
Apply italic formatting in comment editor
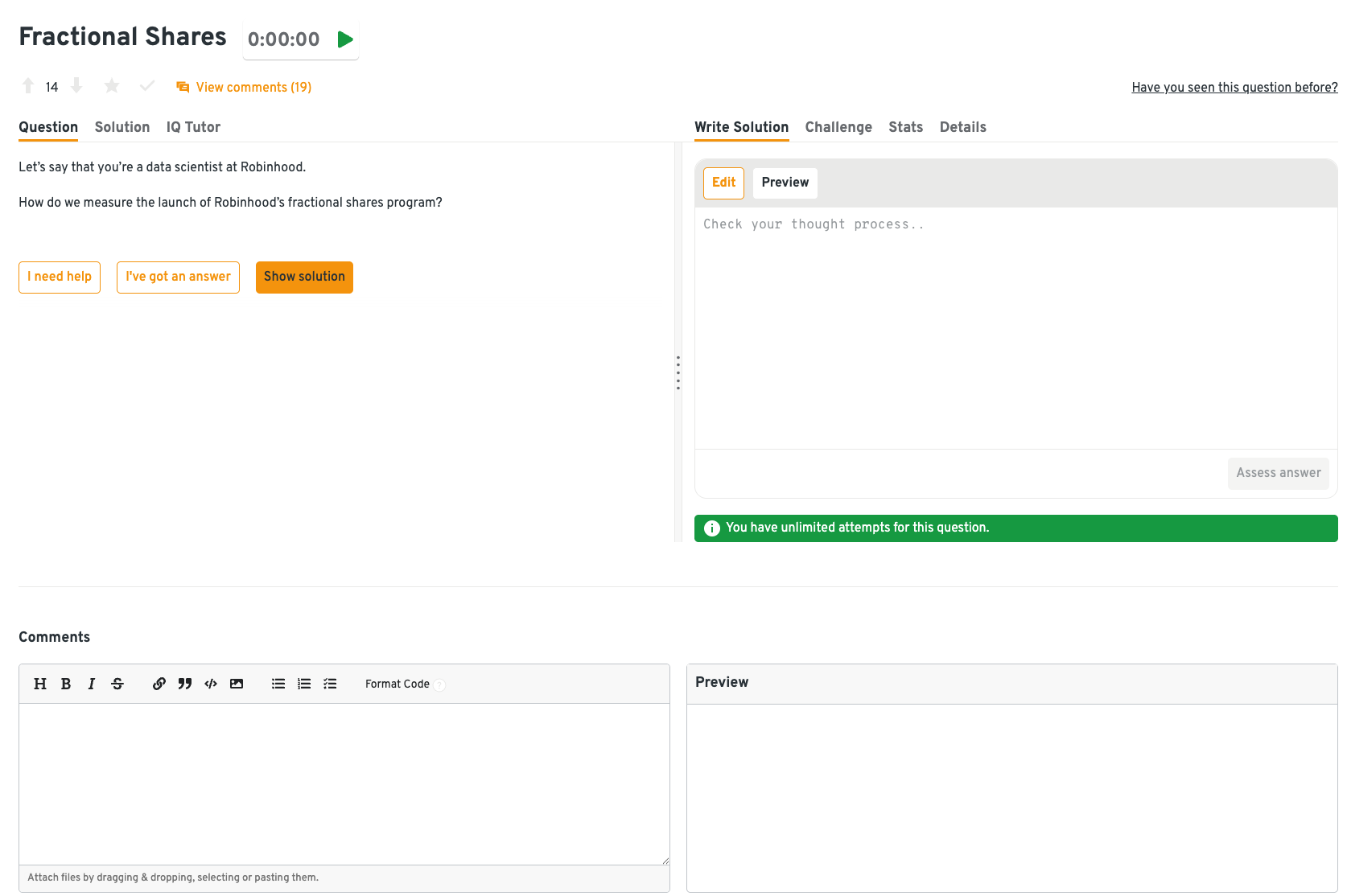92,684
